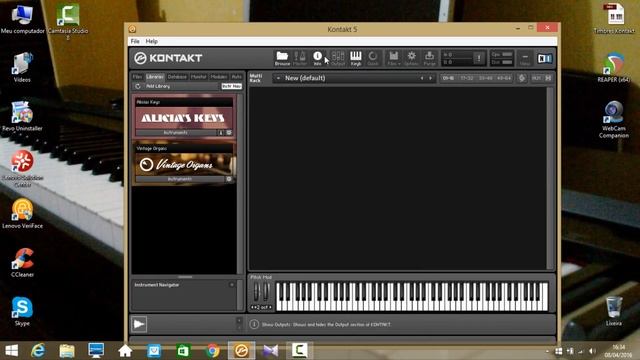This screenshot has height=360, width=640.
Task: Toggle the Quick load browser
Action: tap(373, 58)
